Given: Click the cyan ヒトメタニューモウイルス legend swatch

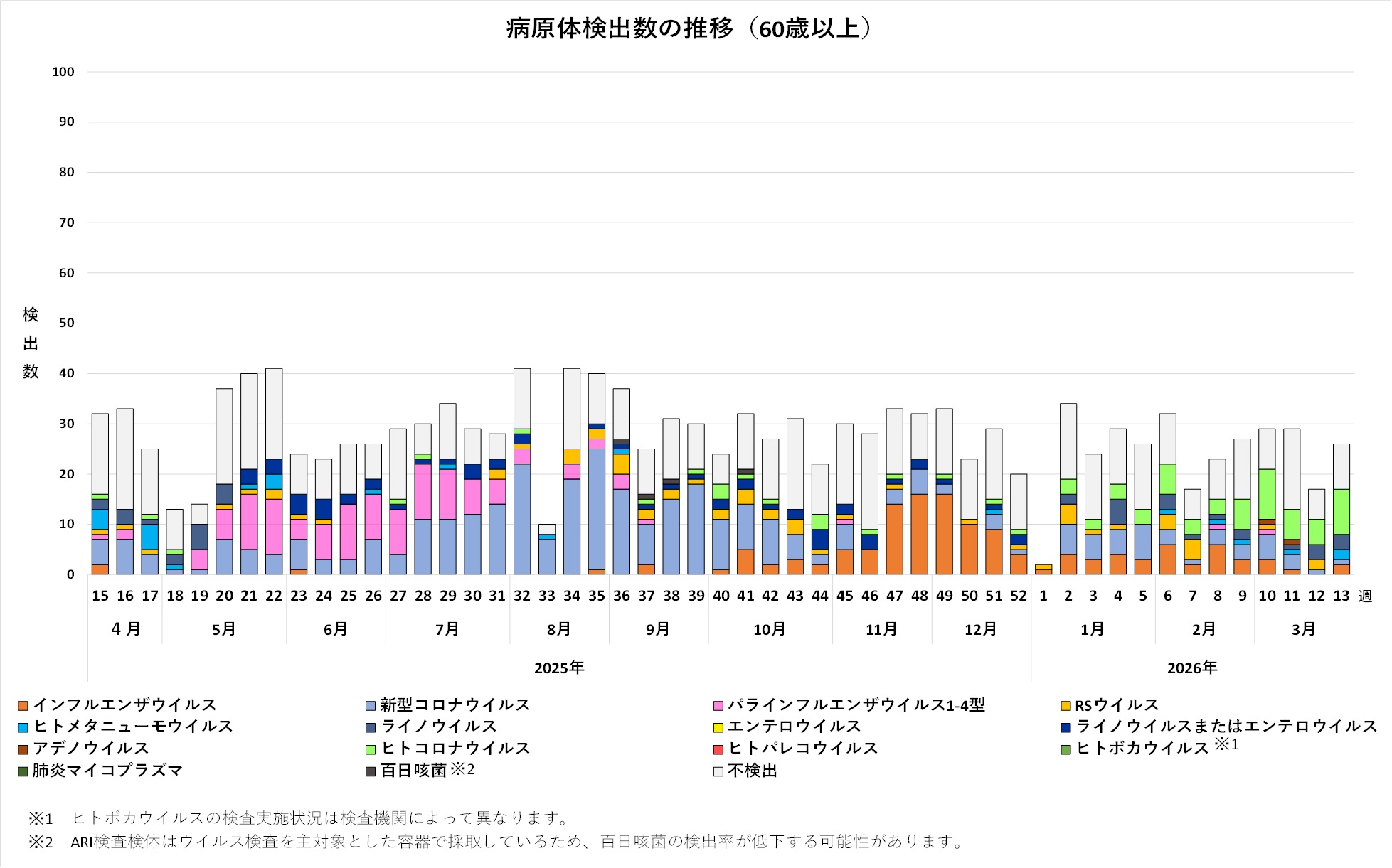Looking at the screenshot, I should coord(23,727).
